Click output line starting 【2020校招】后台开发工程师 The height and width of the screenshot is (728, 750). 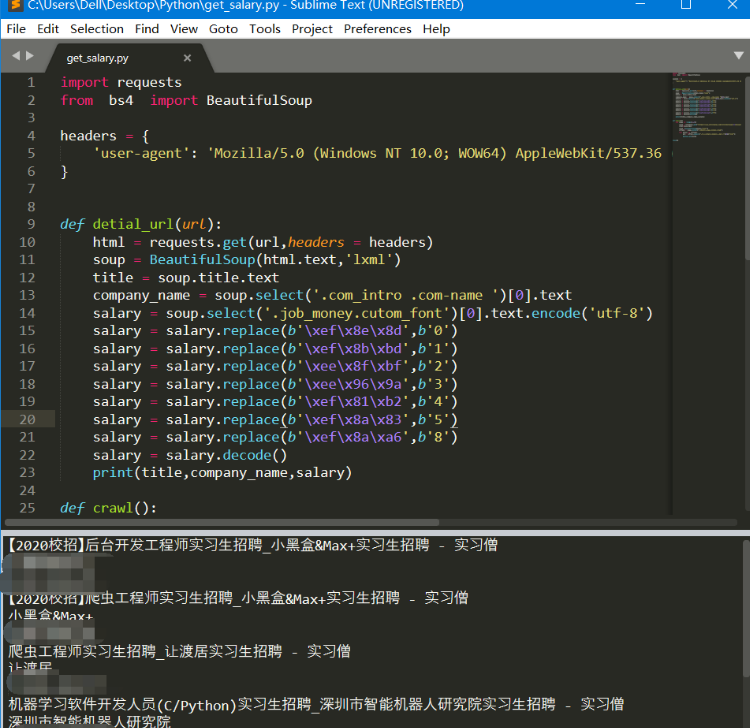[253, 545]
